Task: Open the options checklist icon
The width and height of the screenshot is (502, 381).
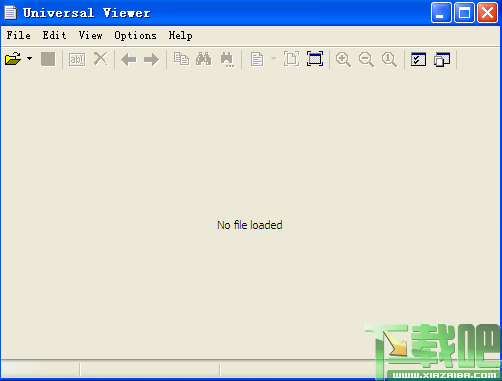Action: pyautogui.click(x=418, y=59)
